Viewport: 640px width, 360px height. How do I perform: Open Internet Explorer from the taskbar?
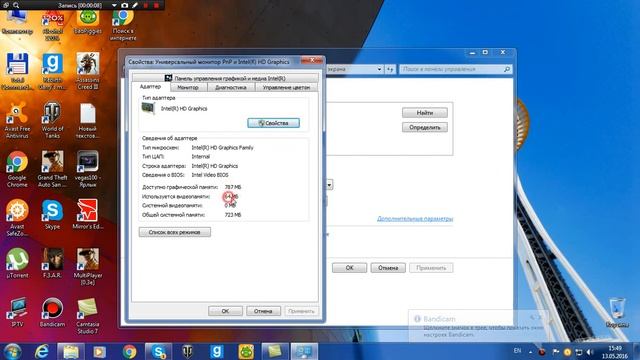[42, 351]
